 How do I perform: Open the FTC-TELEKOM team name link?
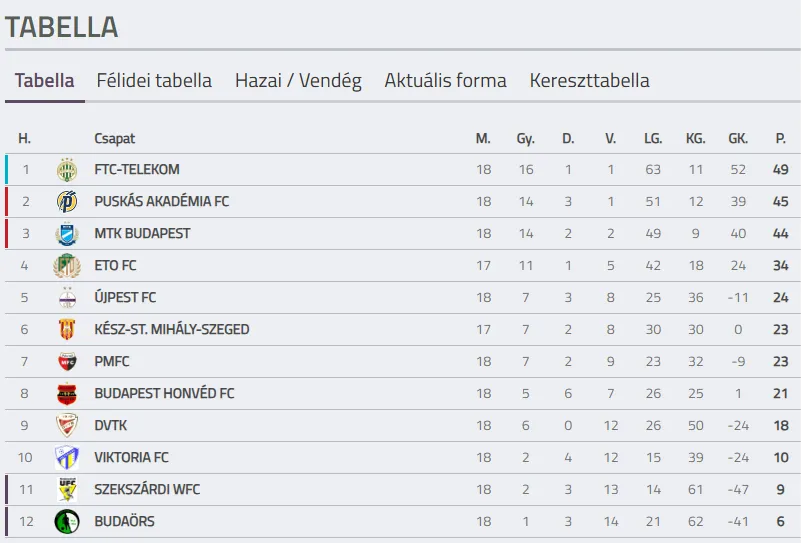[x=137, y=170]
